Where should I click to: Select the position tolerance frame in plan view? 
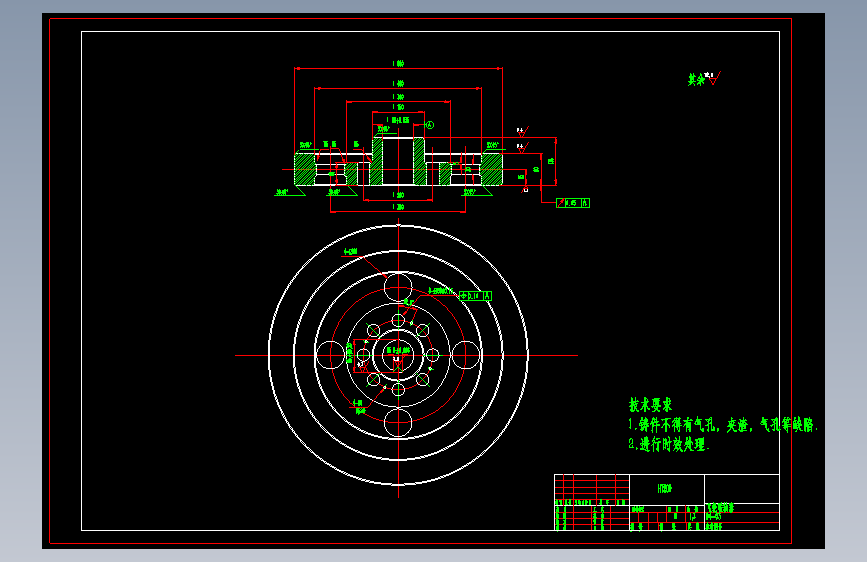coord(475,296)
